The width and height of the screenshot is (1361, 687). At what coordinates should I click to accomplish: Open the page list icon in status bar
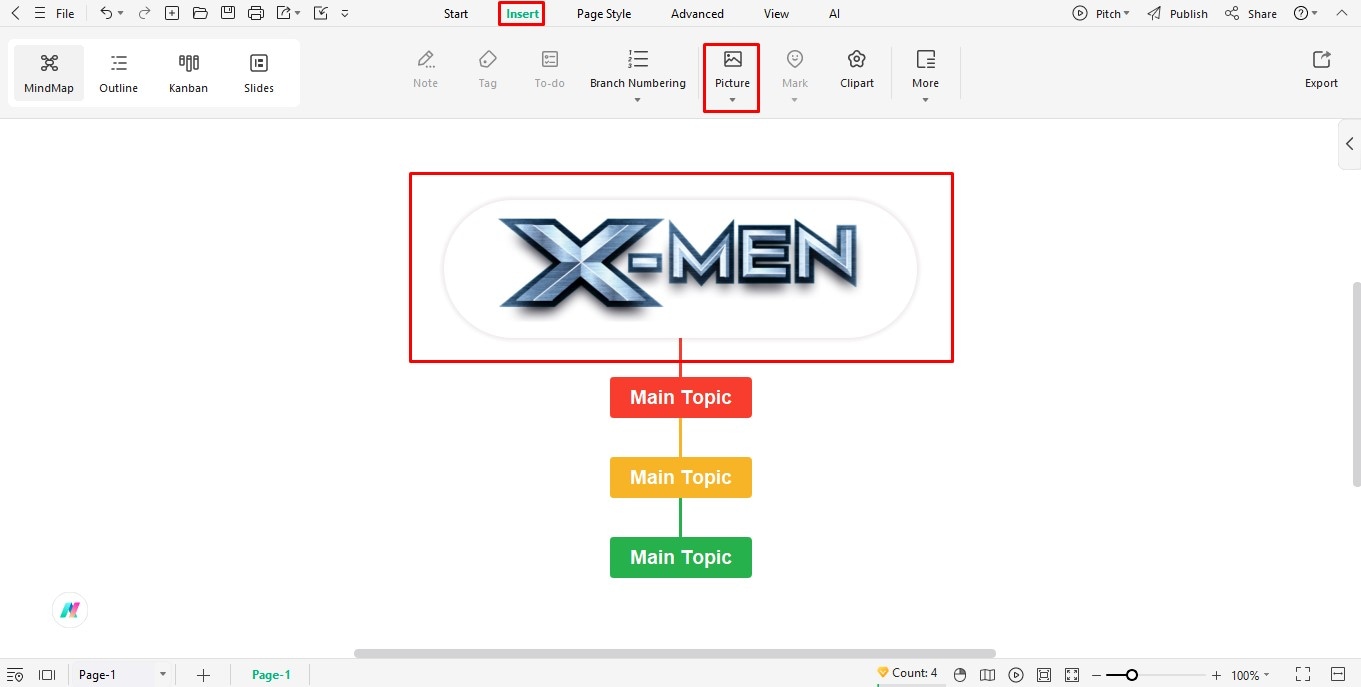pos(15,675)
